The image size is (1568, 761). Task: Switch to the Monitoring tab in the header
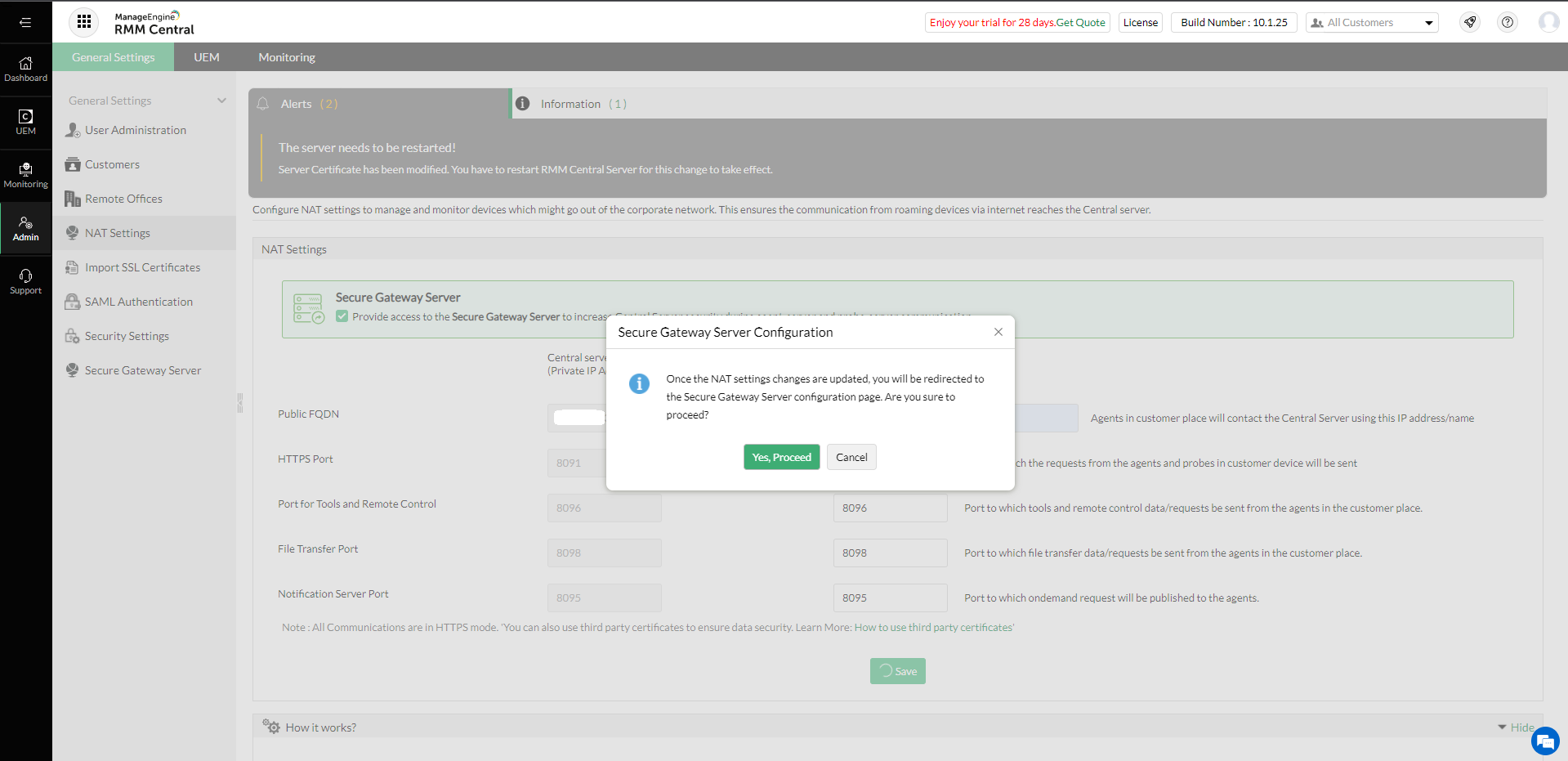pyautogui.click(x=286, y=57)
